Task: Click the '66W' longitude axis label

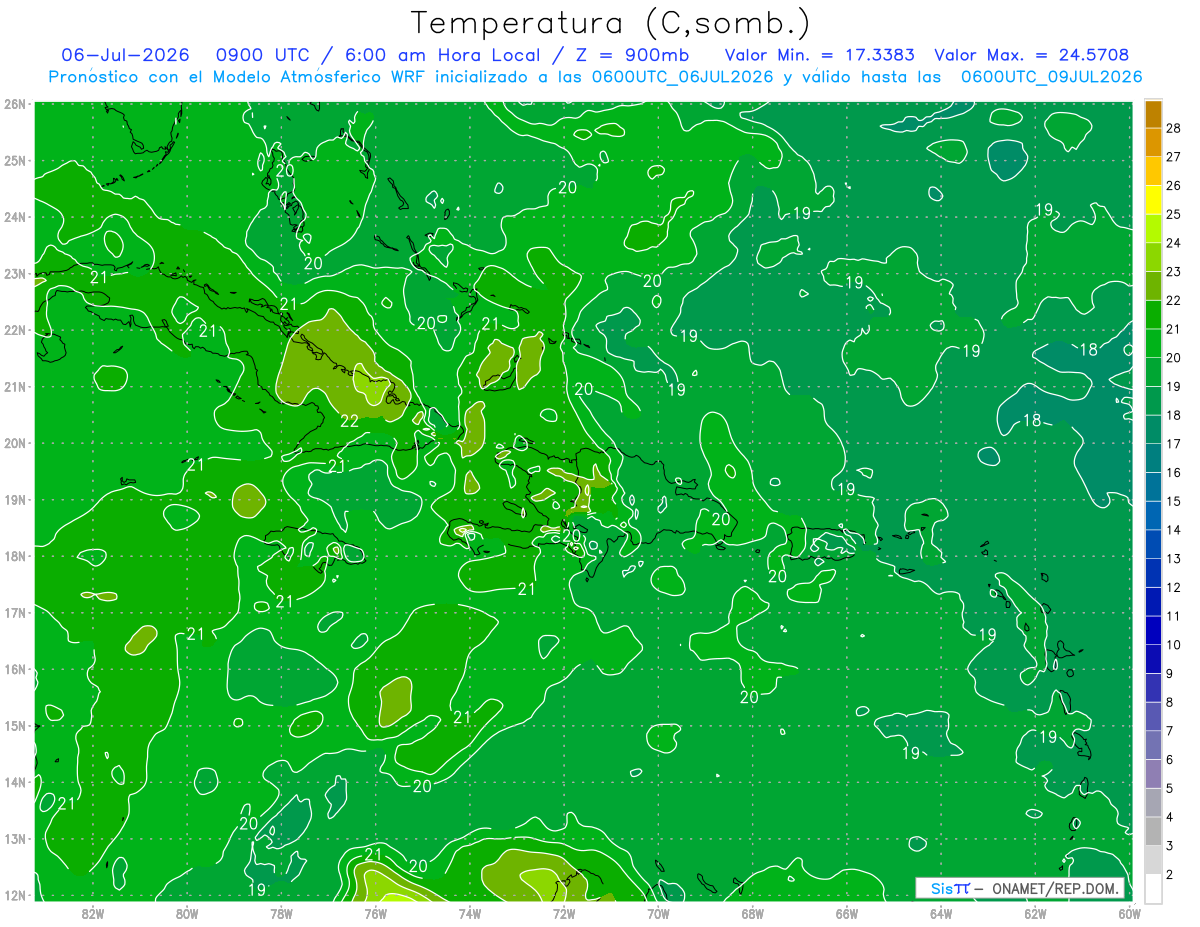Action: [x=846, y=913]
